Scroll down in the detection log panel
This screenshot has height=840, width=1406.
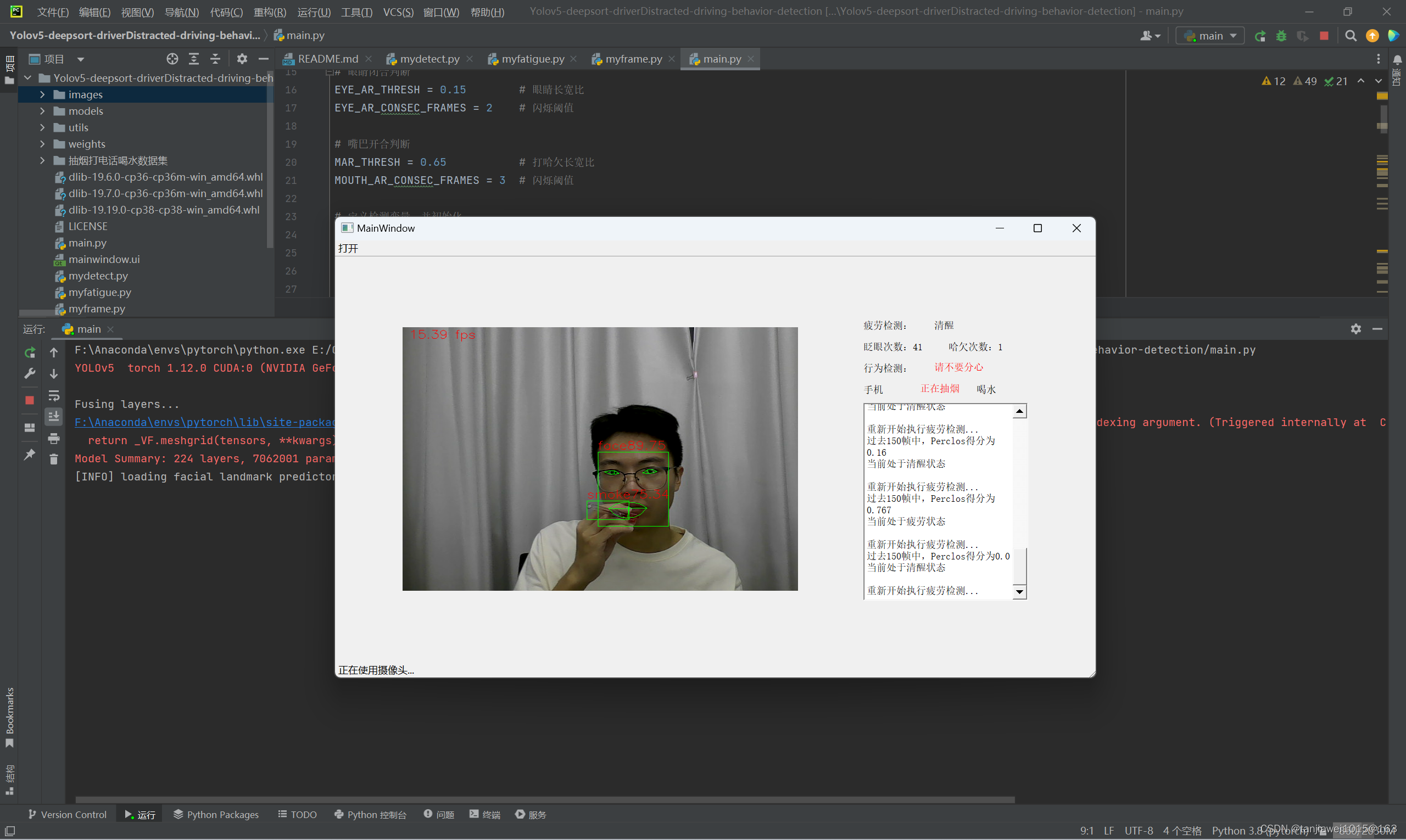pyautogui.click(x=1018, y=591)
